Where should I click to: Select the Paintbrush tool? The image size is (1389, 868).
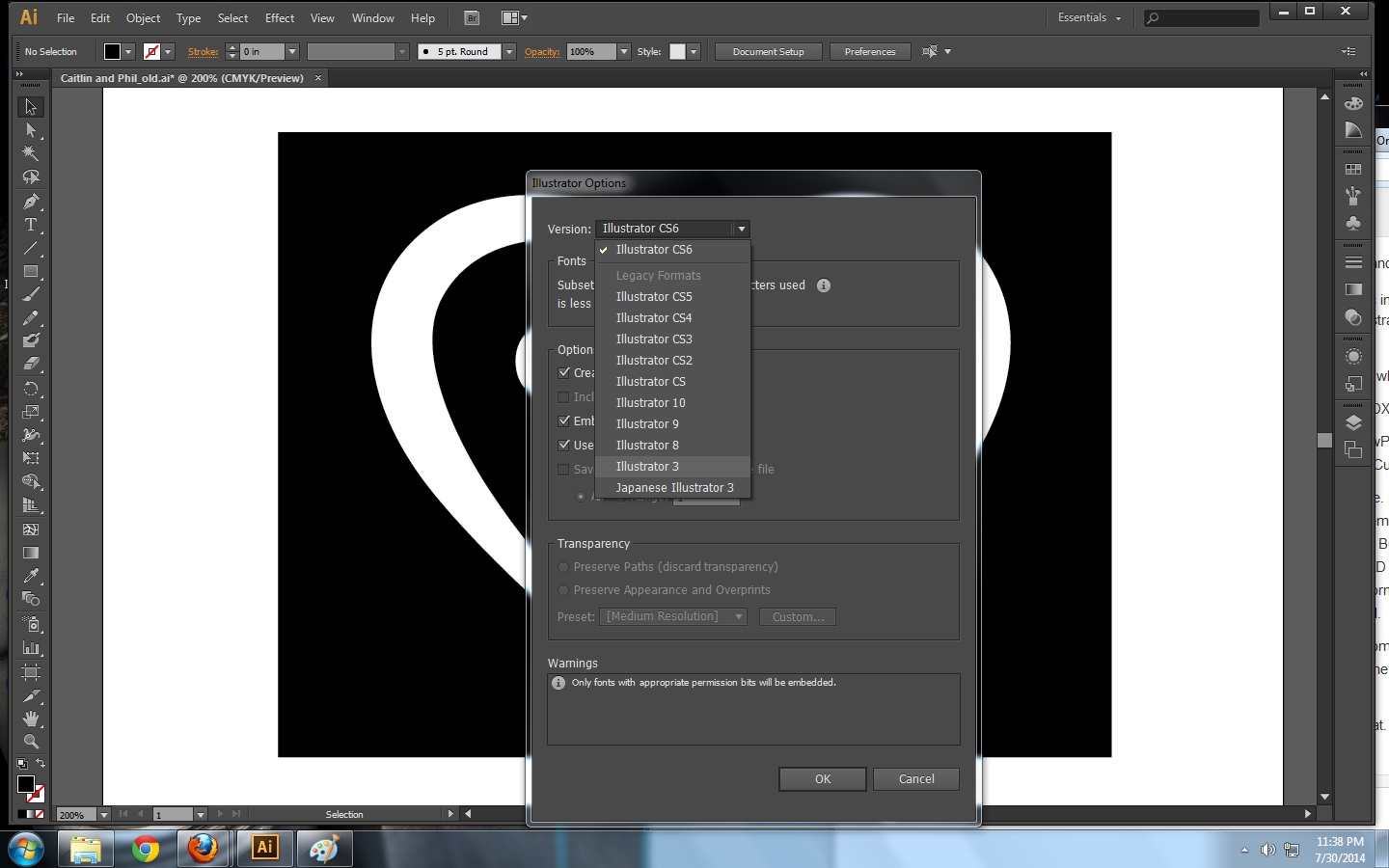click(31, 294)
